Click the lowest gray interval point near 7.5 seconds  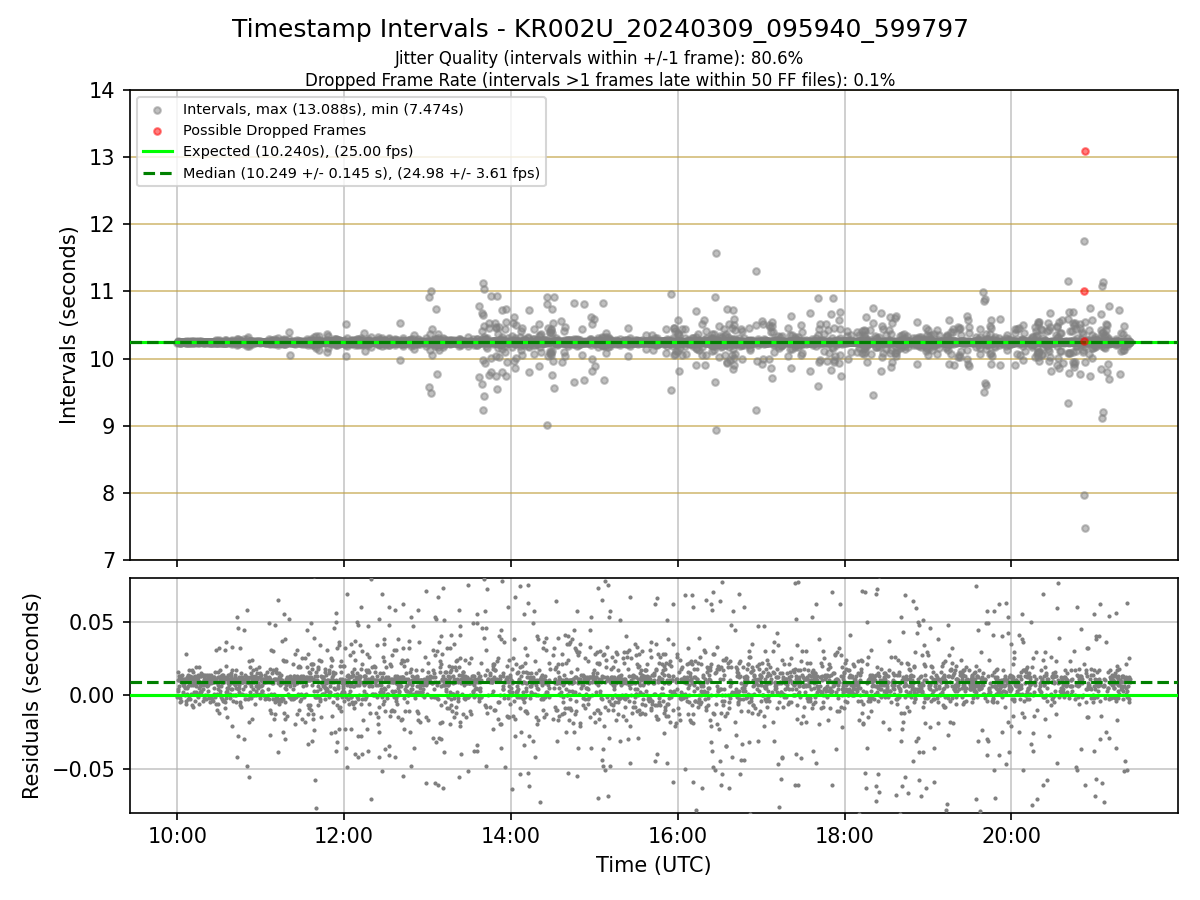click(x=1085, y=528)
